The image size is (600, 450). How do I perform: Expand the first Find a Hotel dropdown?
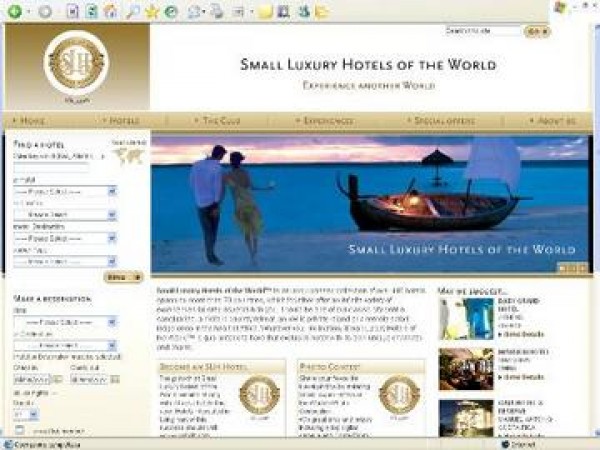pyautogui.click(x=112, y=191)
